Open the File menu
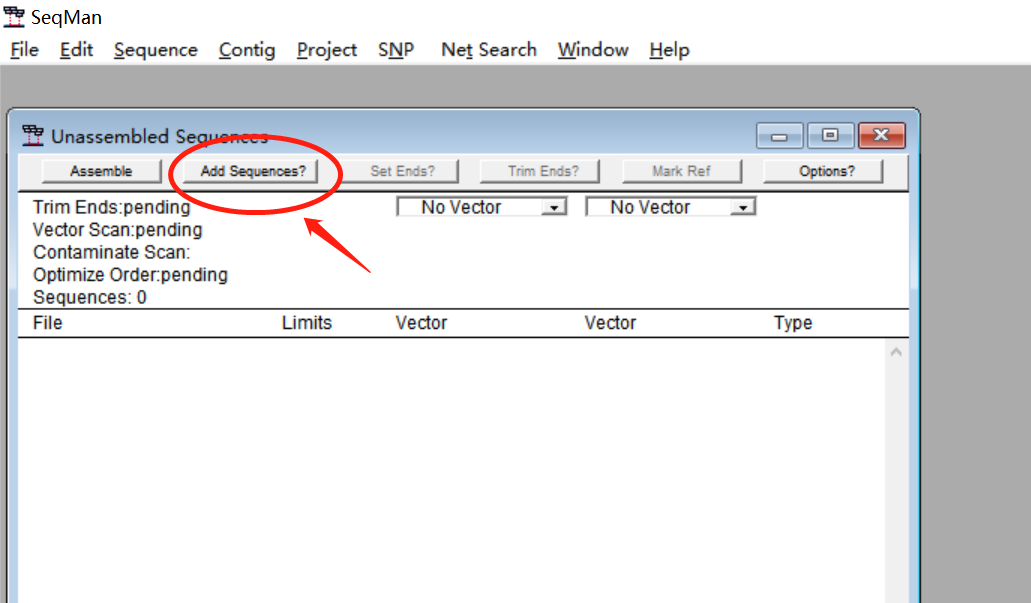Image resolution: width=1031 pixels, height=603 pixels. click(24, 50)
